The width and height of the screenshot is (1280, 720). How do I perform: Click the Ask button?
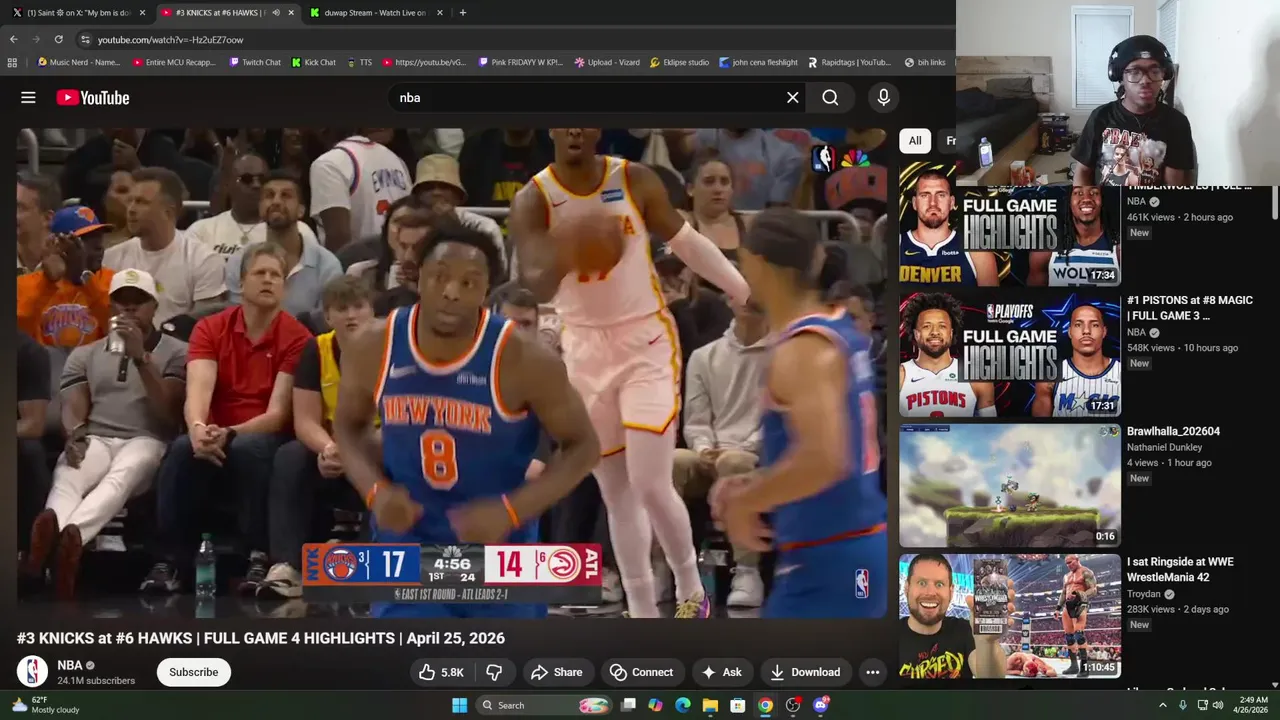[x=722, y=672]
